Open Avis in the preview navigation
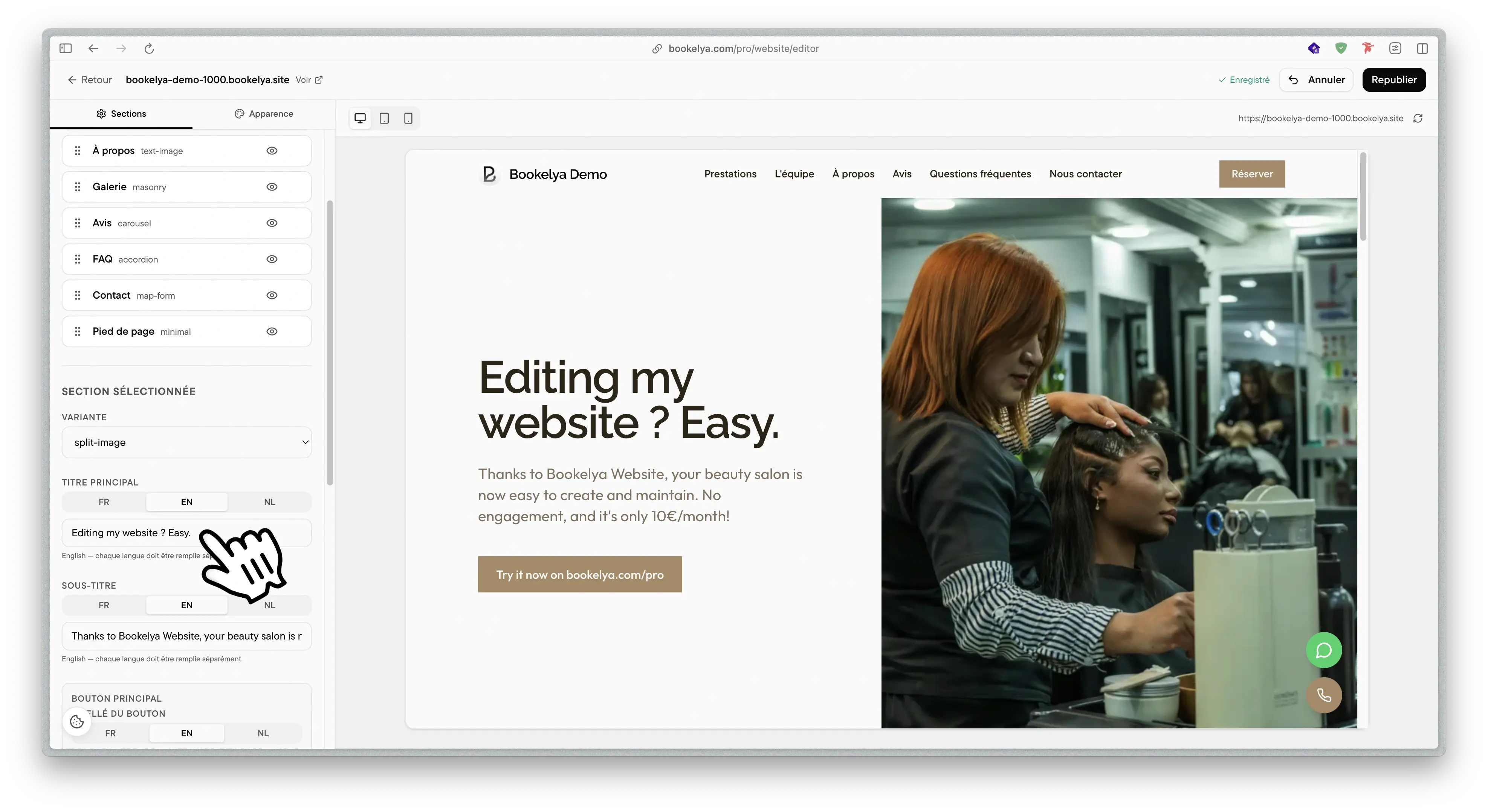1488x812 pixels. (902, 174)
